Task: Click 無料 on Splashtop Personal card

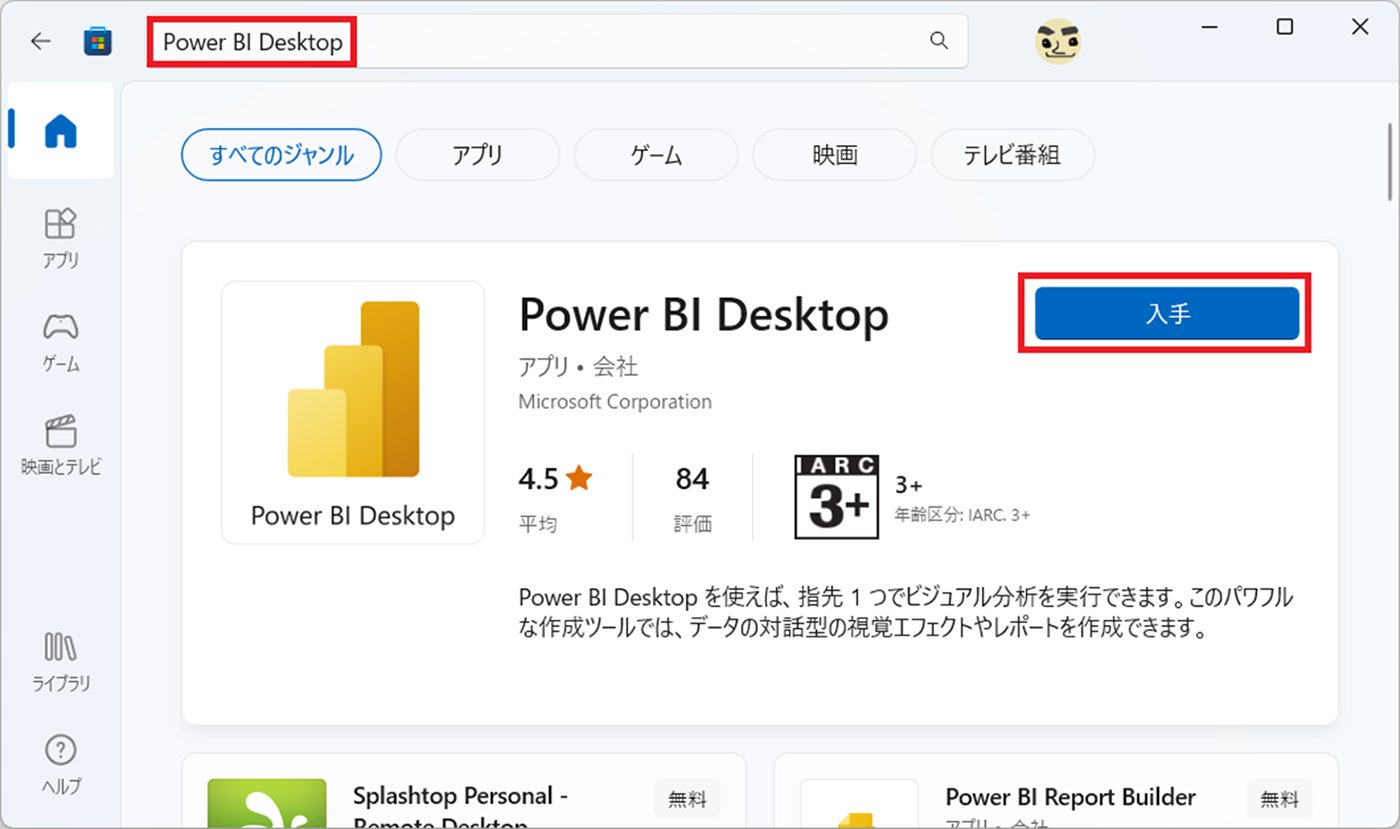Action: [687, 799]
